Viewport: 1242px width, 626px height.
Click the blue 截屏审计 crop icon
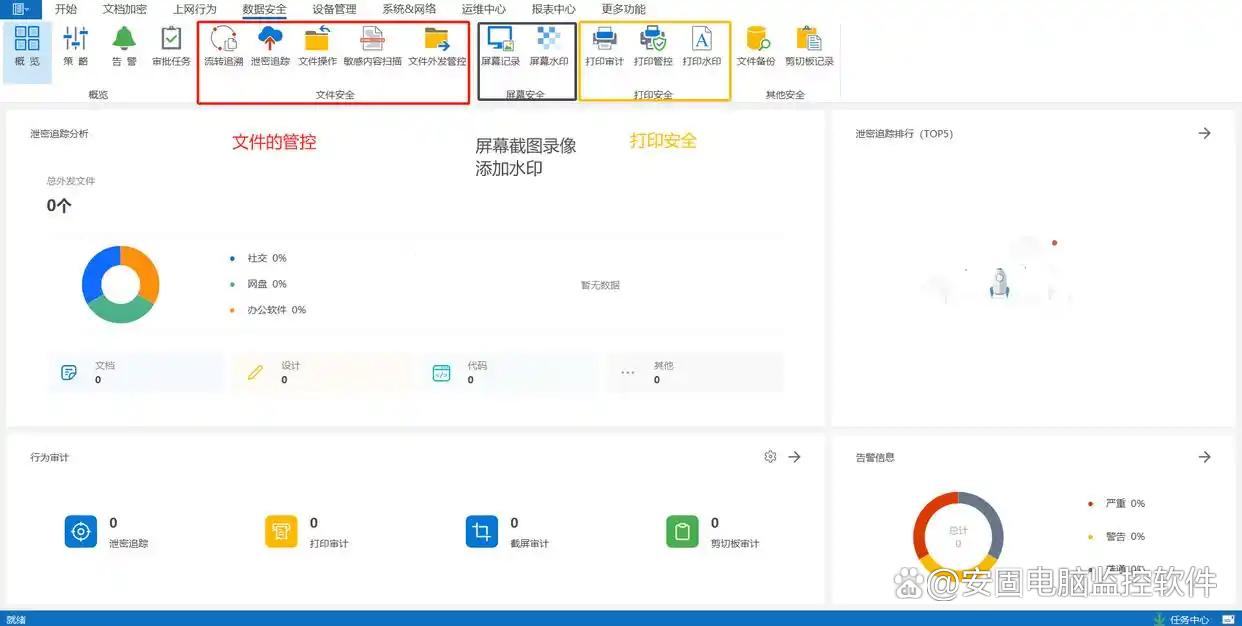pyautogui.click(x=482, y=532)
